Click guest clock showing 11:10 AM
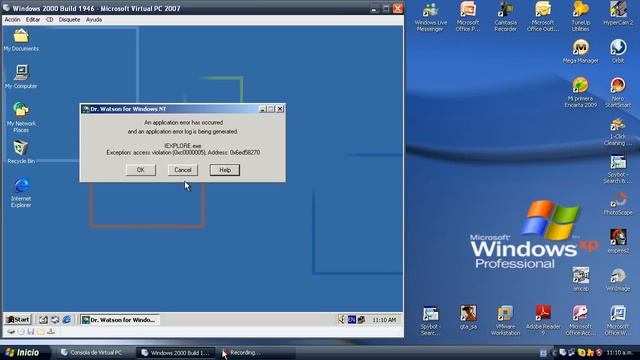 click(x=384, y=320)
